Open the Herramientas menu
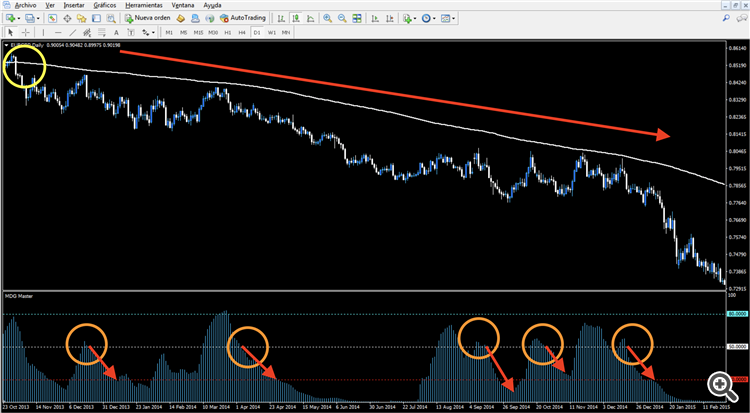The image size is (750, 413). (x=144, y=5)
